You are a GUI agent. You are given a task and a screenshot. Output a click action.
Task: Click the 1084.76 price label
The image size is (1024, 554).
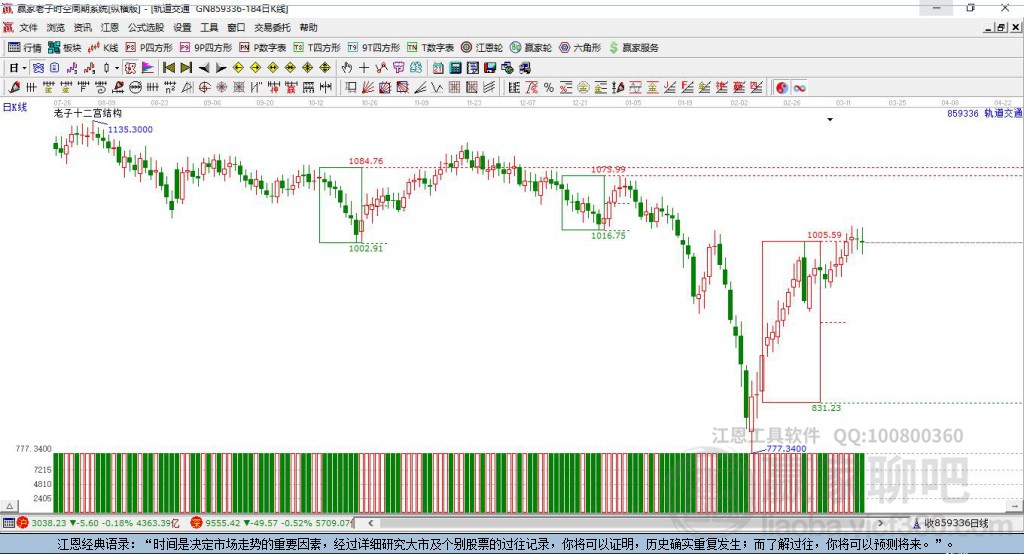[366, 161]
